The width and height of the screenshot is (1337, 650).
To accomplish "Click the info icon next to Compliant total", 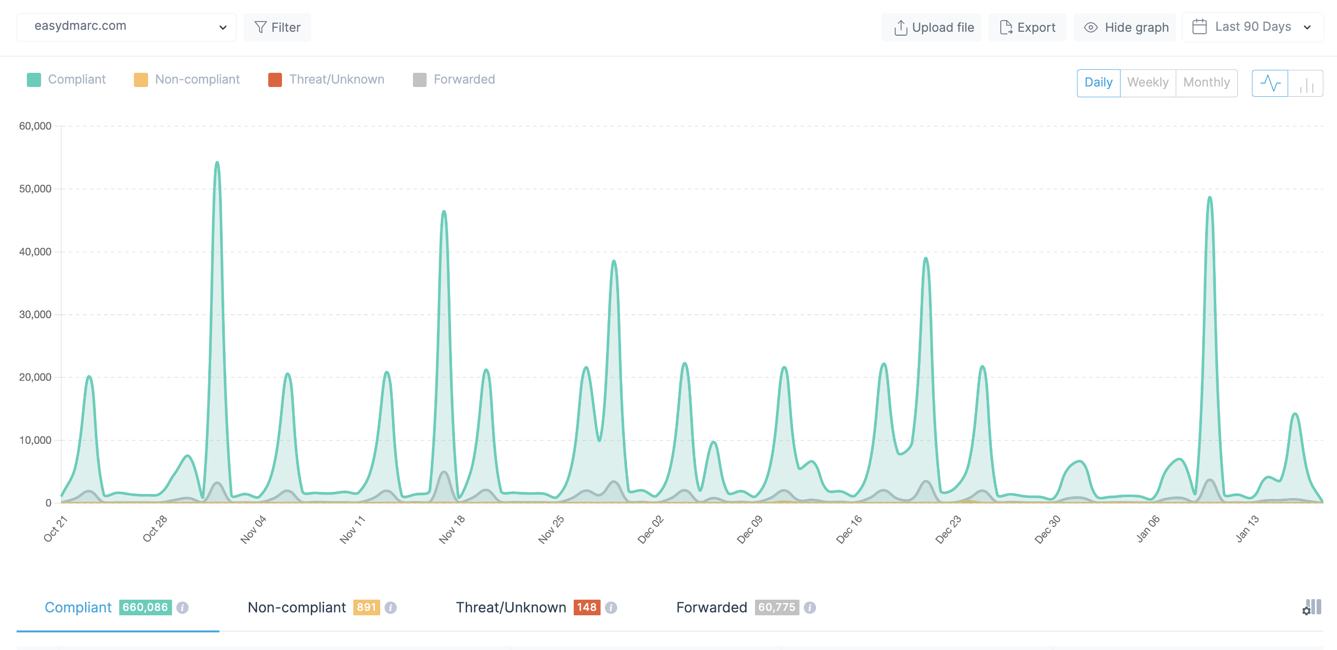I will pos(183,607).
